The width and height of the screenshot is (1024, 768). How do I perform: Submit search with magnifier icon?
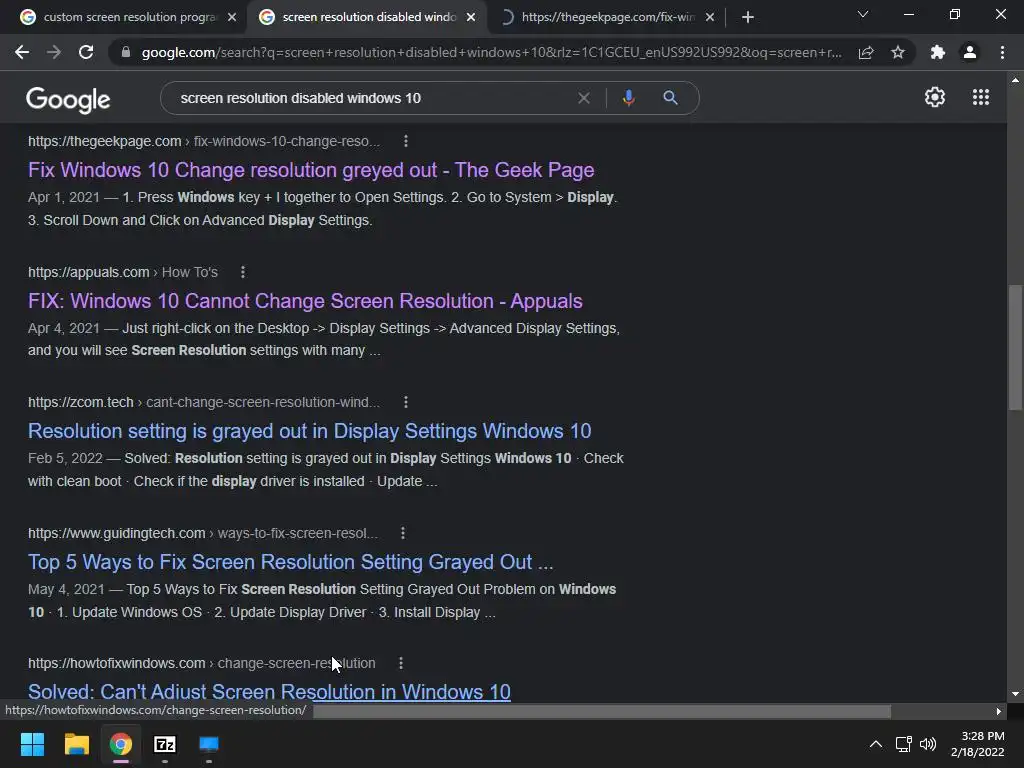point(670,98)
